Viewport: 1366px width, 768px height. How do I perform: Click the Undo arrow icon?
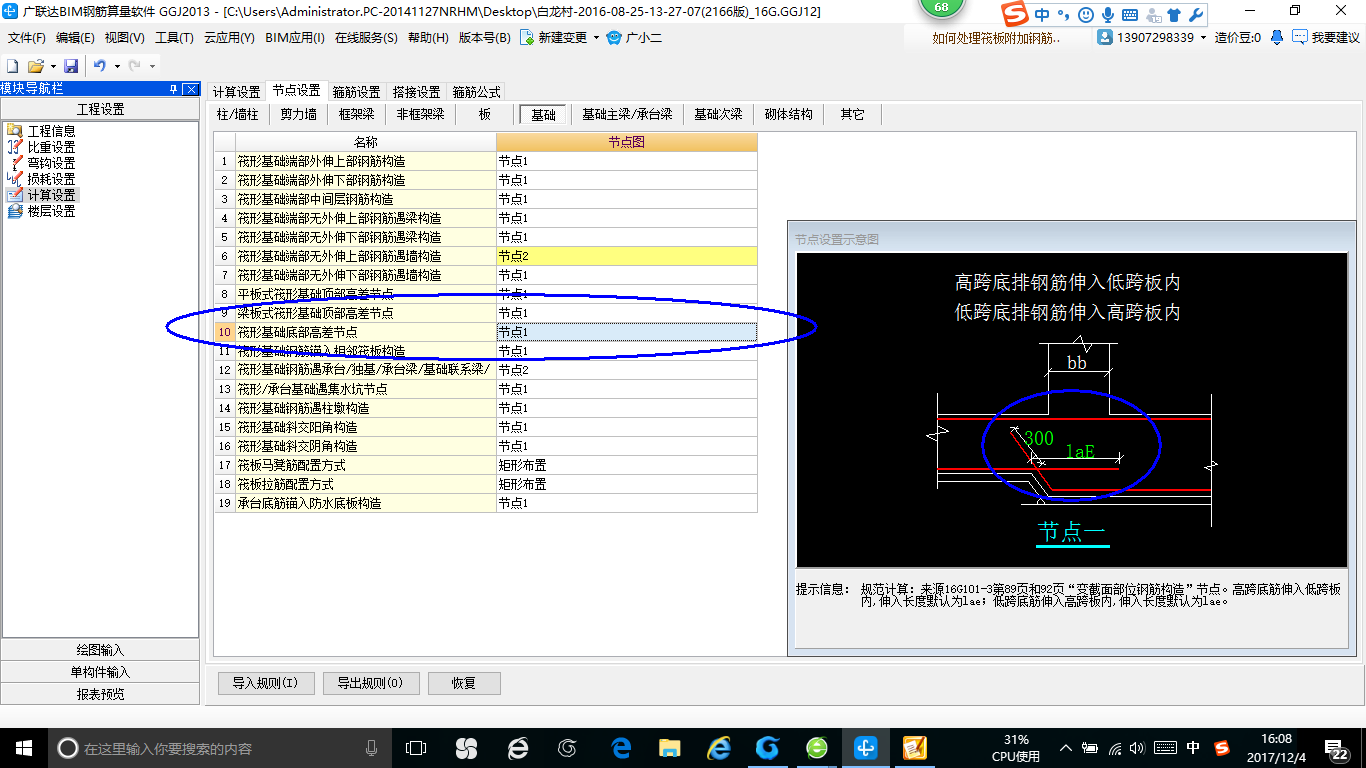click(100, 65)
